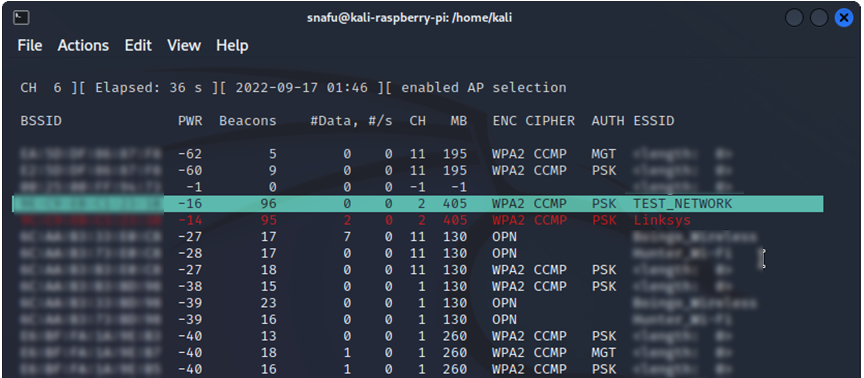
Task: Click the terminal icon in title bar
Action: coord(21,18)
